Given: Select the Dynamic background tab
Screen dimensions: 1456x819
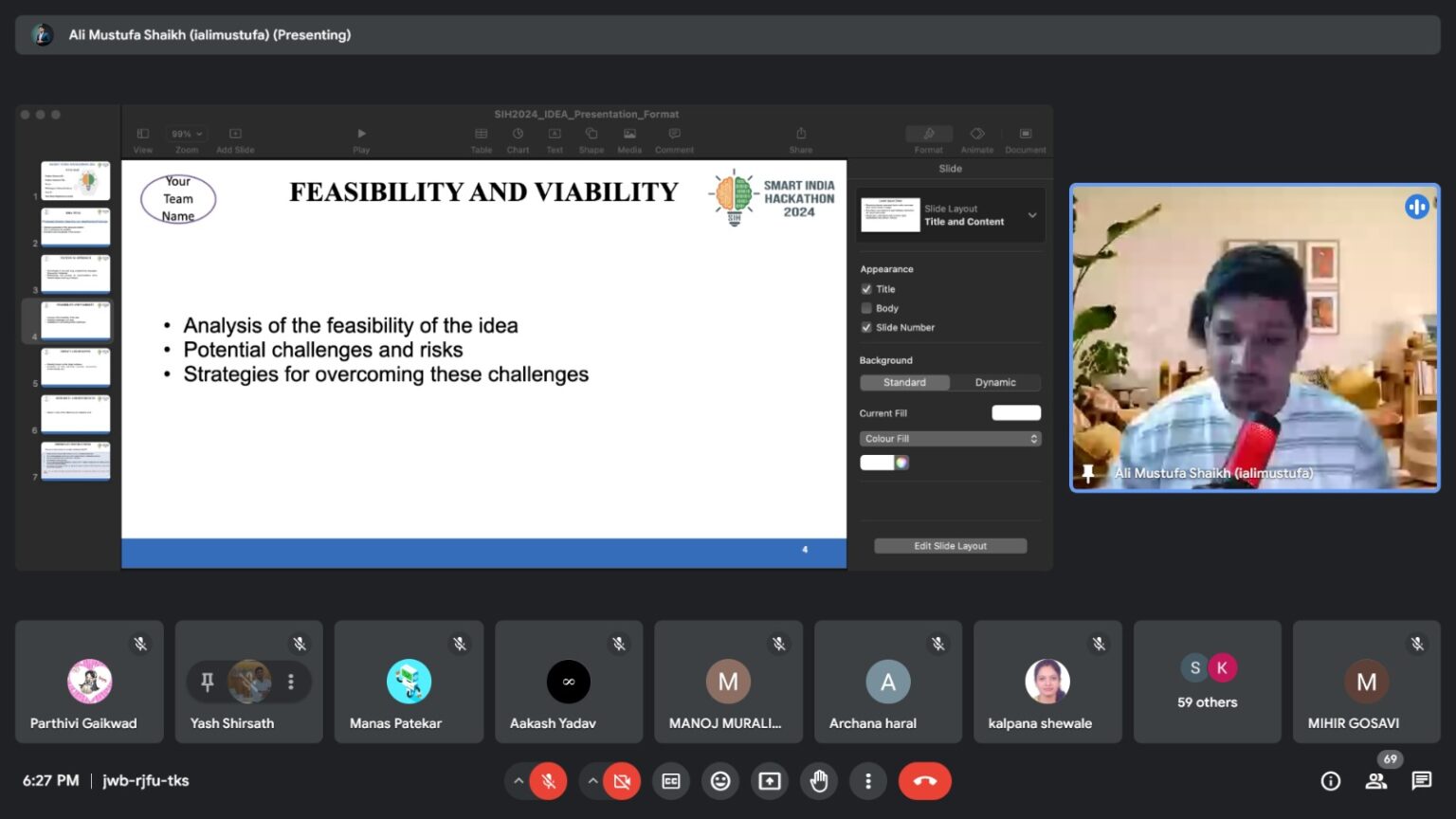Looking at the screenshot, I should pyautogui.click(x=994, y=383).
